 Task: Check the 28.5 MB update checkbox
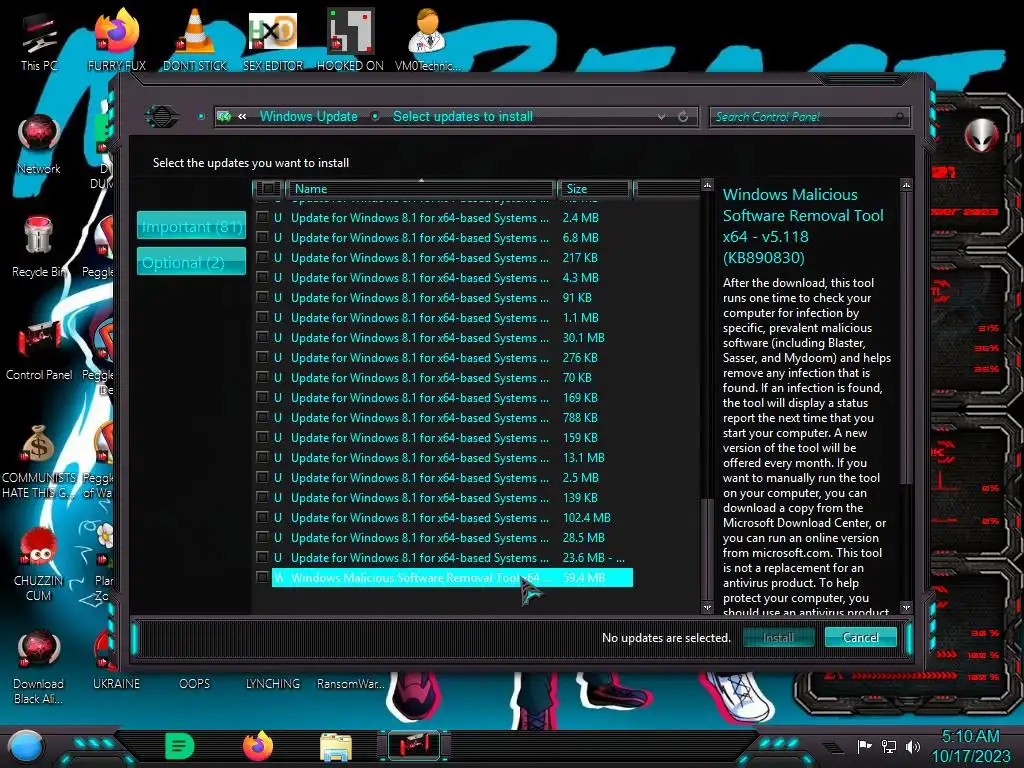(x=262, y=537)
